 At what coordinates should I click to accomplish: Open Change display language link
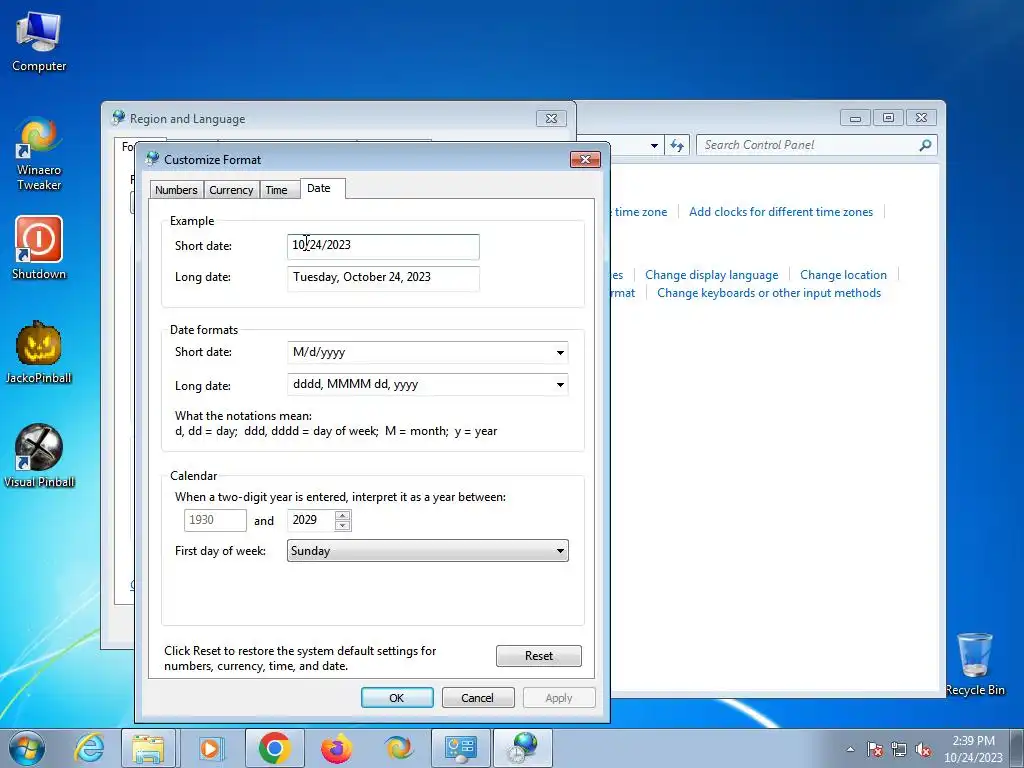point(712,275)
